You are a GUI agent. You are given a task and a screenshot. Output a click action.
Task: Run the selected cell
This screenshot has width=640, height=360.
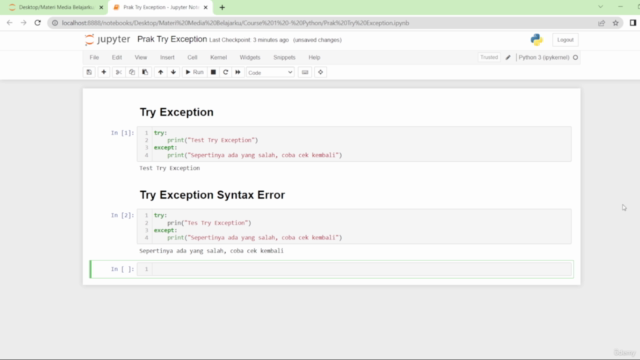(194, 72)
